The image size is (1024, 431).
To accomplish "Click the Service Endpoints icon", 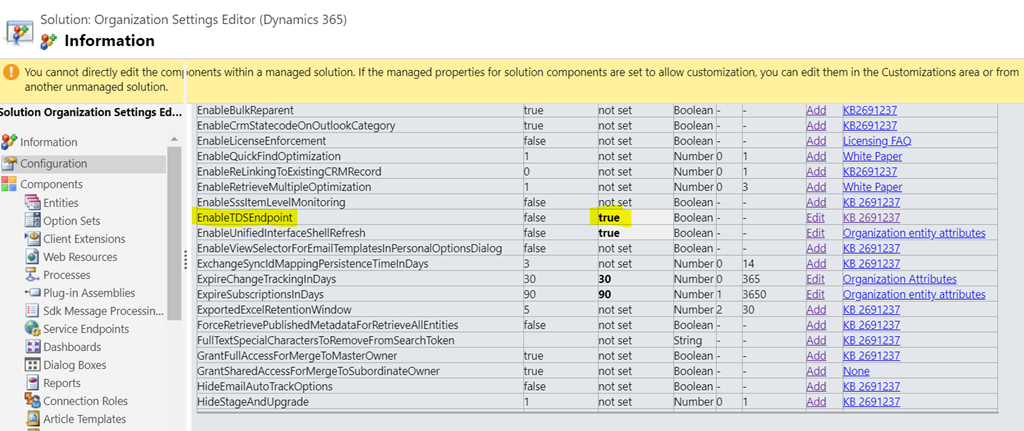I will (33, 328).
